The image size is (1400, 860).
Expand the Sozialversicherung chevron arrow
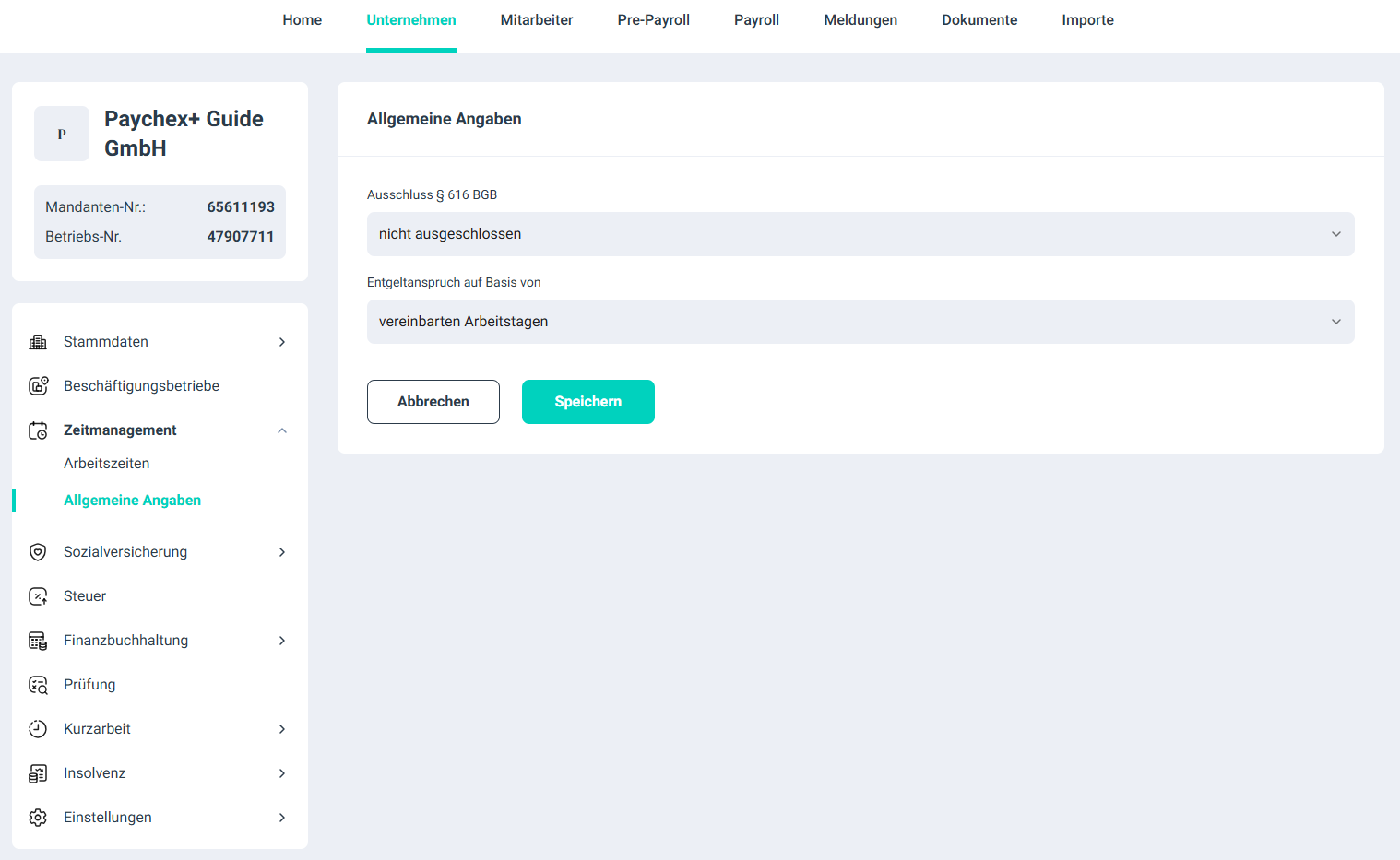tap(282, 552)
